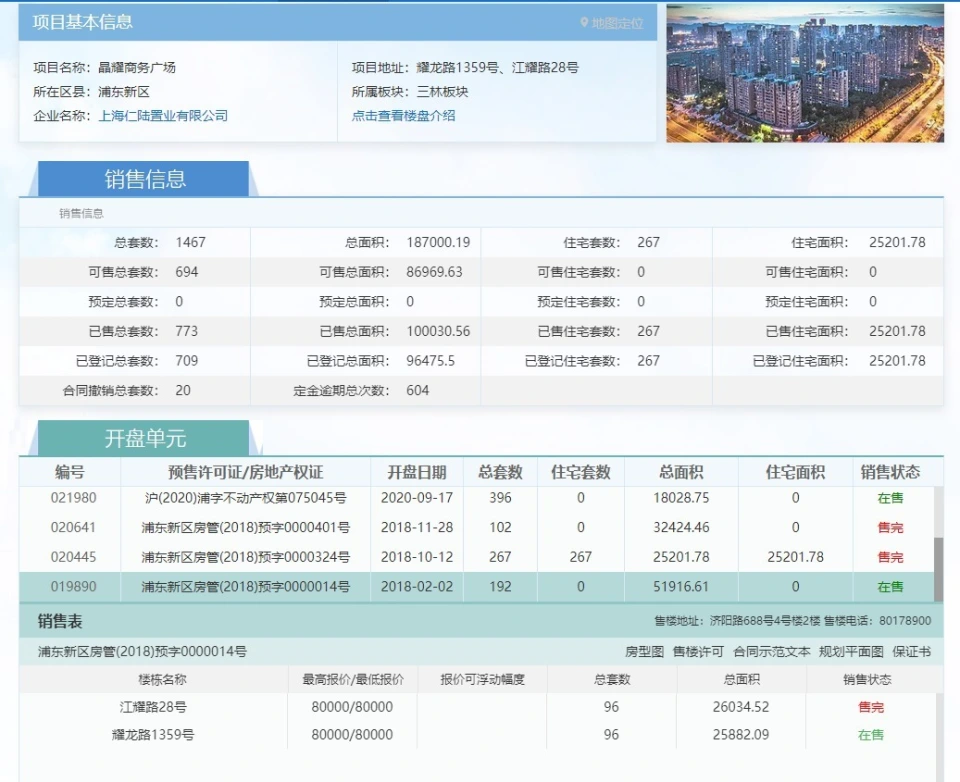The height and width of the screenshot is (782, 960).
Task: Click the 地图定位 map pin icon
Action: 585,22
